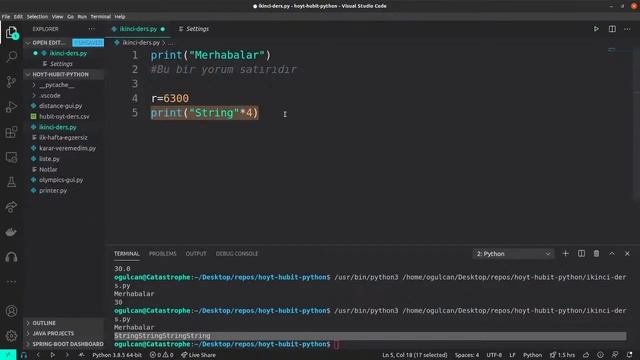The image size is (640, 360).
Task: Open editor More Actions ellipsis
Action: coord(627,29)
